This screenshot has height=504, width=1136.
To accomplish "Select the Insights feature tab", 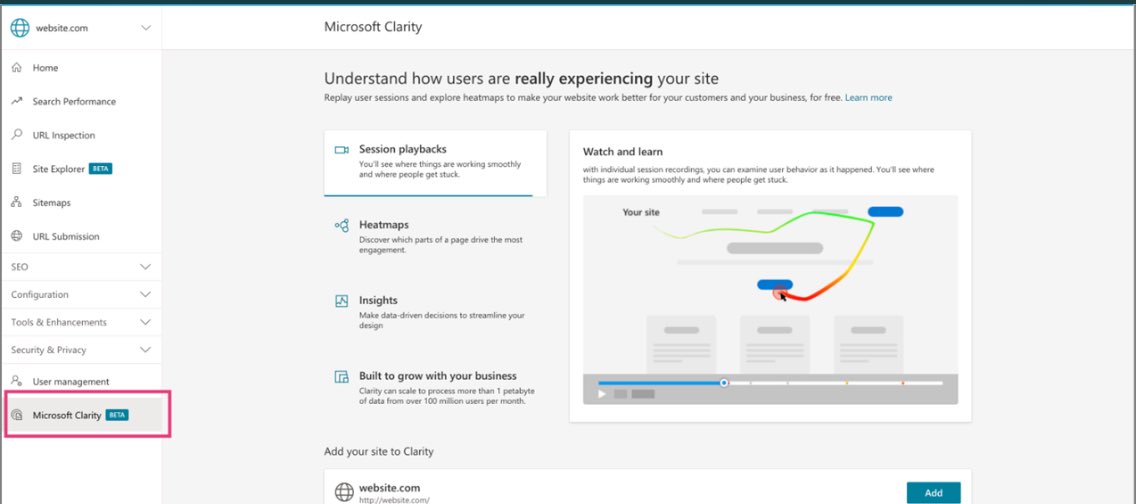I will pos(435,312).
